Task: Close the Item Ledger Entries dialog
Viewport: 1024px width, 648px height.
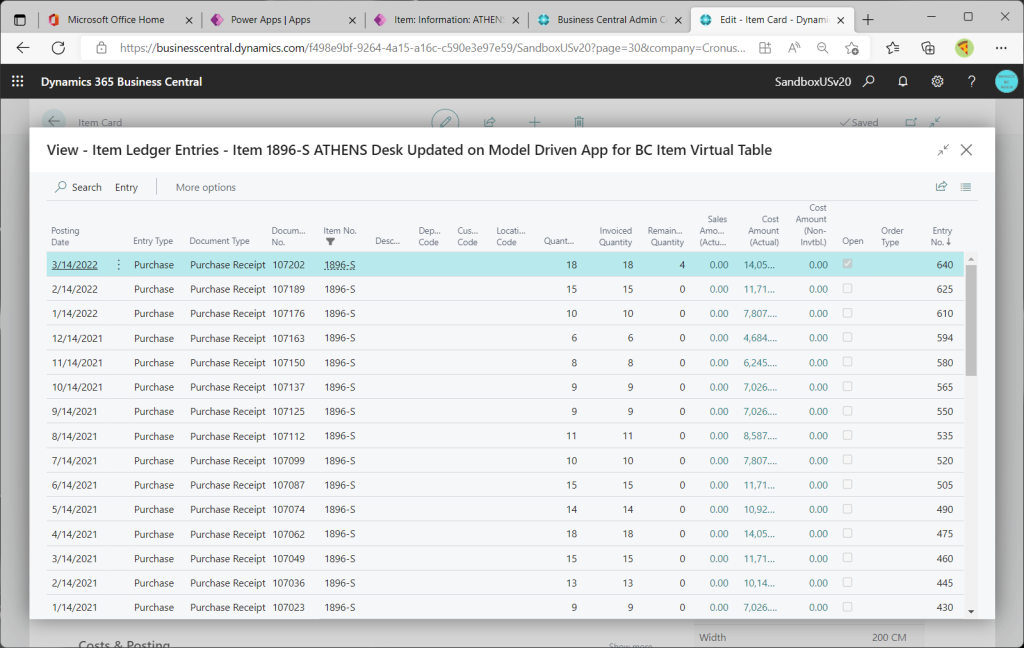Action: [x=967, y=150]
